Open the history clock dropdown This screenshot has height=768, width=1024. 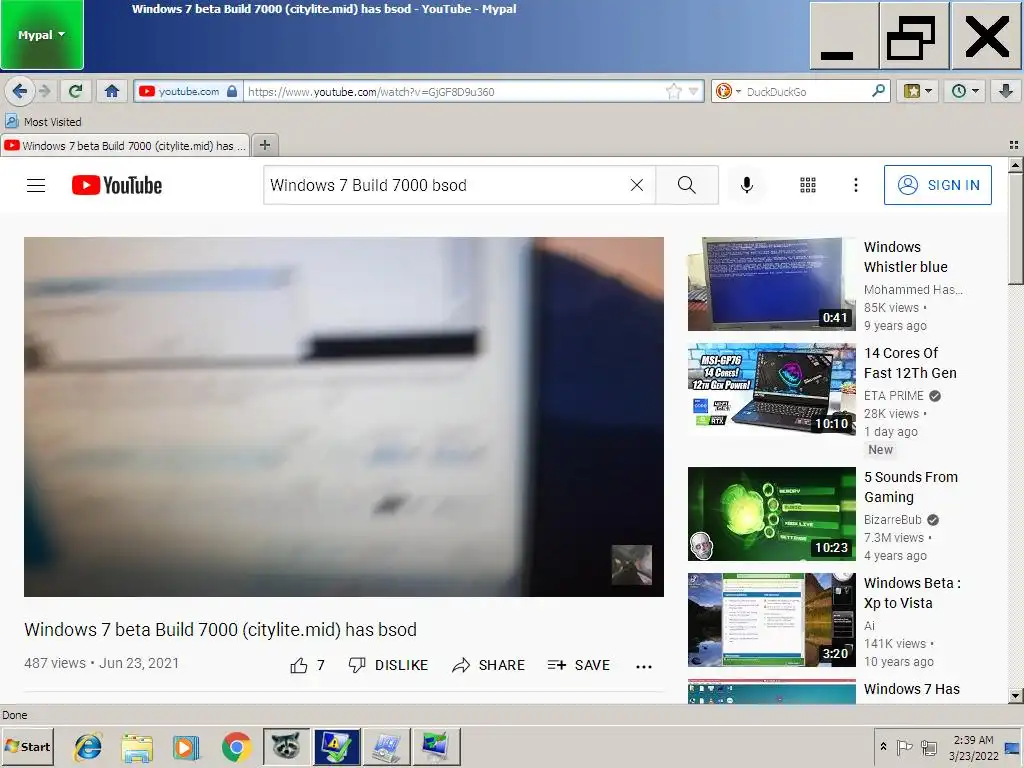[x=965, y=91]
